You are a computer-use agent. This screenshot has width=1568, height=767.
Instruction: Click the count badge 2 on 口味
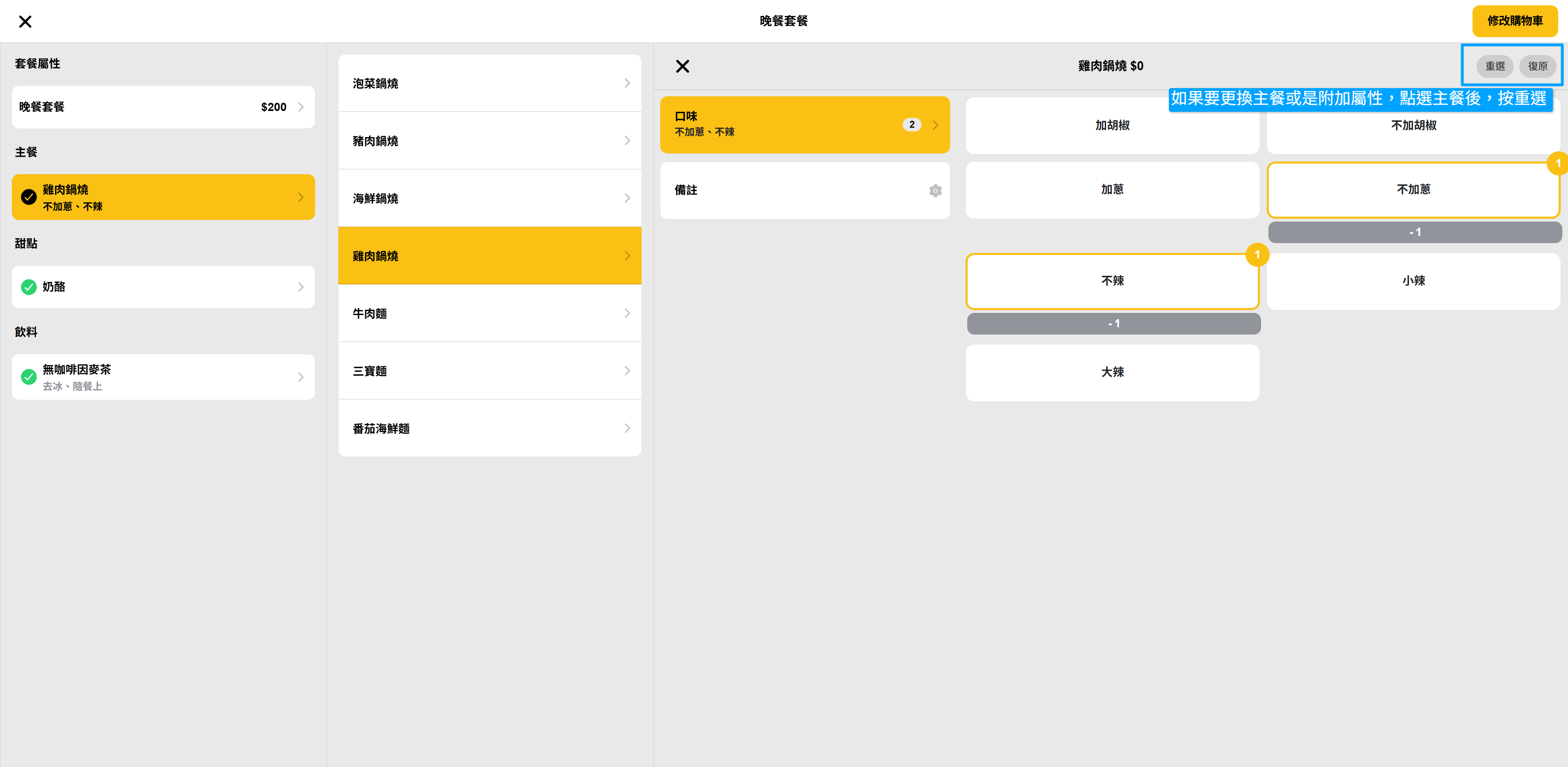click(x=911, y=125)
